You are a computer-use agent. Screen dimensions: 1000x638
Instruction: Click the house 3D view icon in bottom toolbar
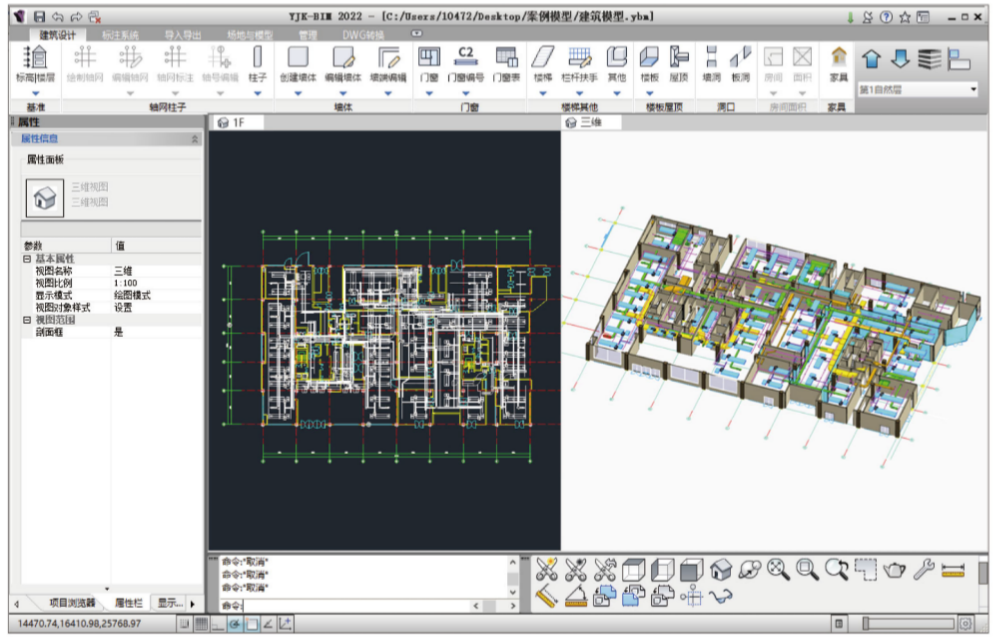[720, 570]
